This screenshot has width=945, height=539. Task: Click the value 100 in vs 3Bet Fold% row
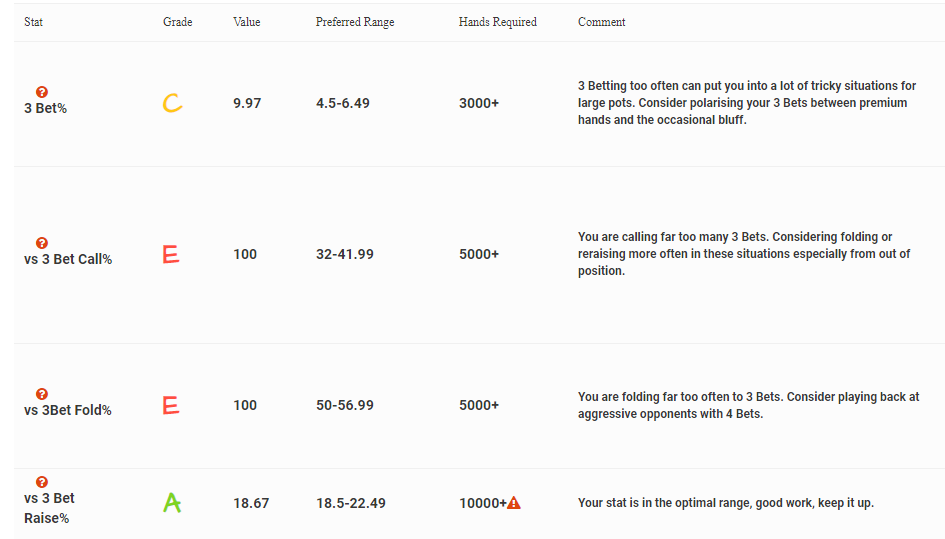coord(245,405)
